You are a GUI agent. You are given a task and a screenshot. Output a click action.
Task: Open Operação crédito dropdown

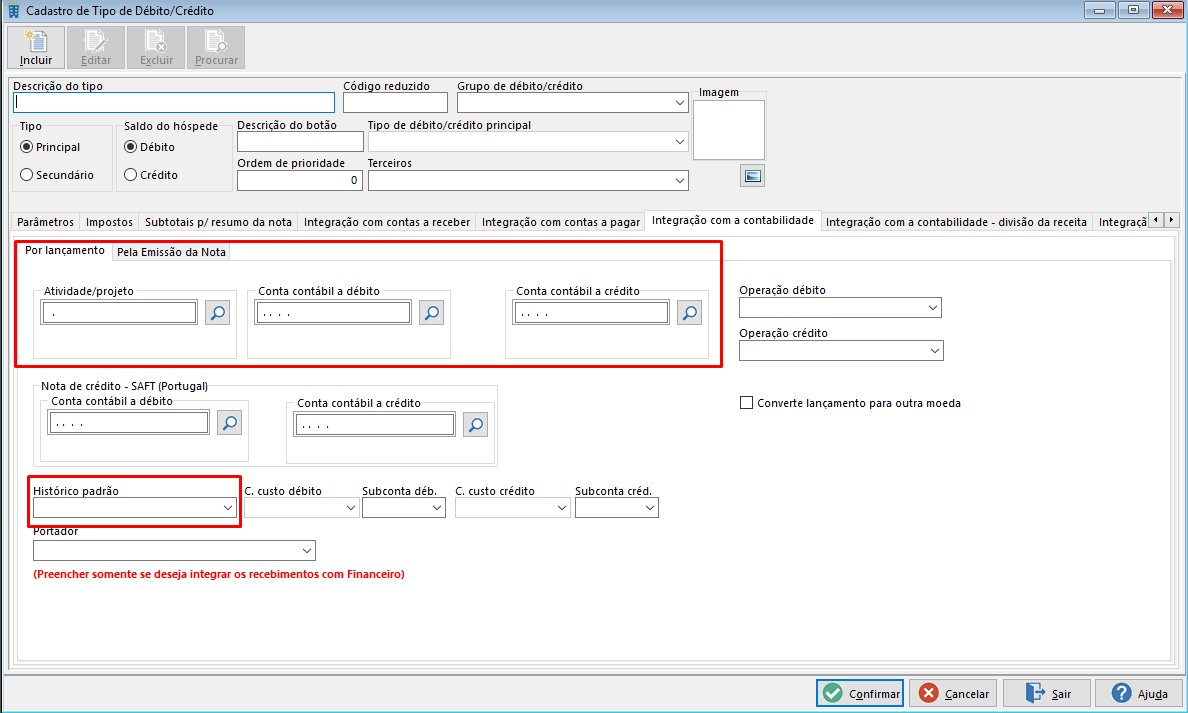click(x=934, y=351)
